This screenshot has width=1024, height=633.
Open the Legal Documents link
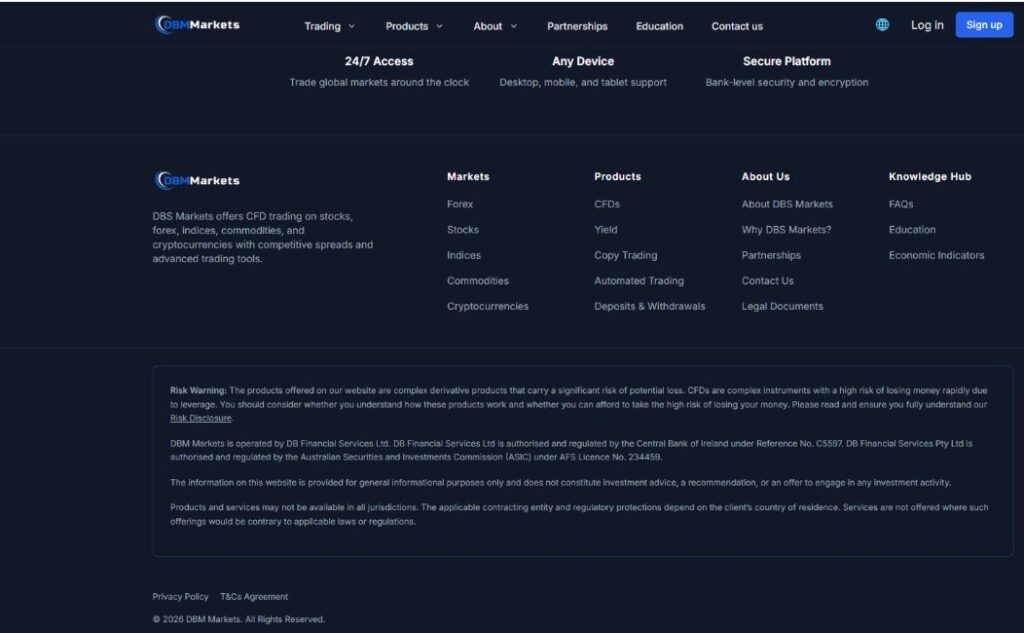tap(782, 306)
